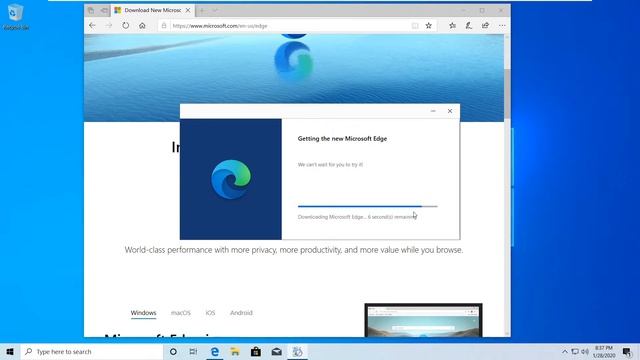Click the network icon in system tray
The width and height of the screenshot is (640, 360).
(x=575, y=352)
